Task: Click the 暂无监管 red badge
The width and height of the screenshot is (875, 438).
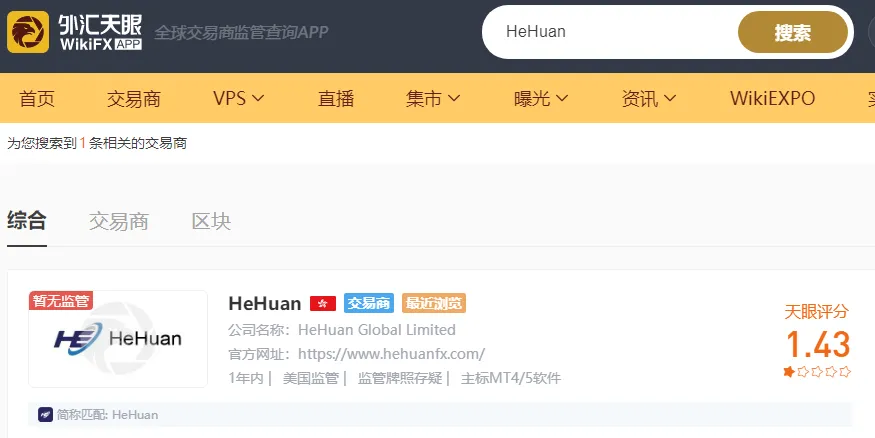Action: tap(61, 301)
